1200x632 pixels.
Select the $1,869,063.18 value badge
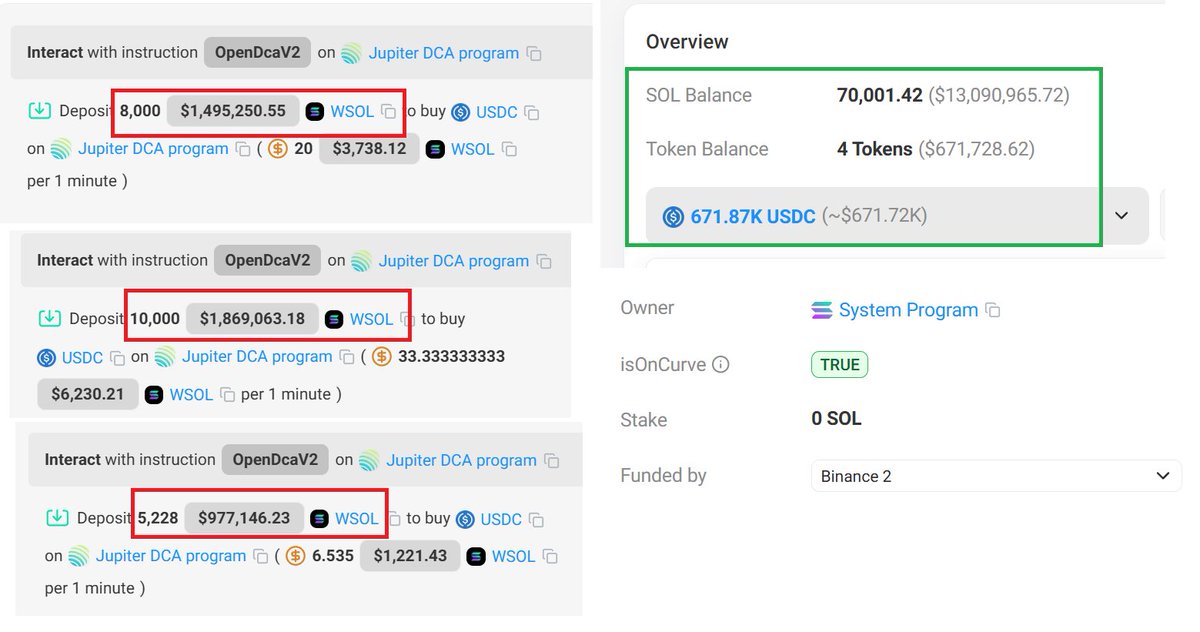click(253, 319)
